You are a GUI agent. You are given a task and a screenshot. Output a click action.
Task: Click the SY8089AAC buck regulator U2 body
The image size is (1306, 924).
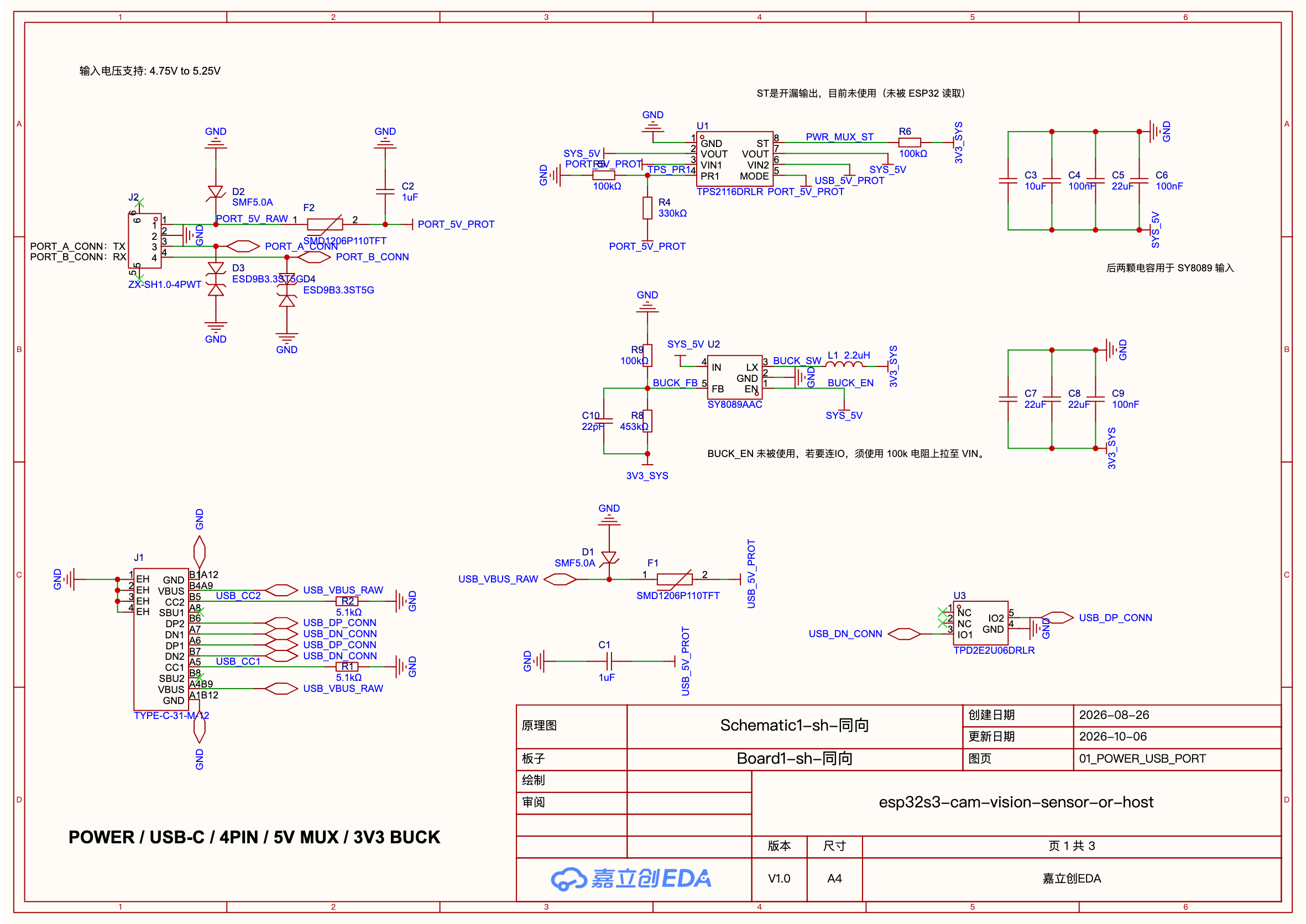tap(734, 377)
